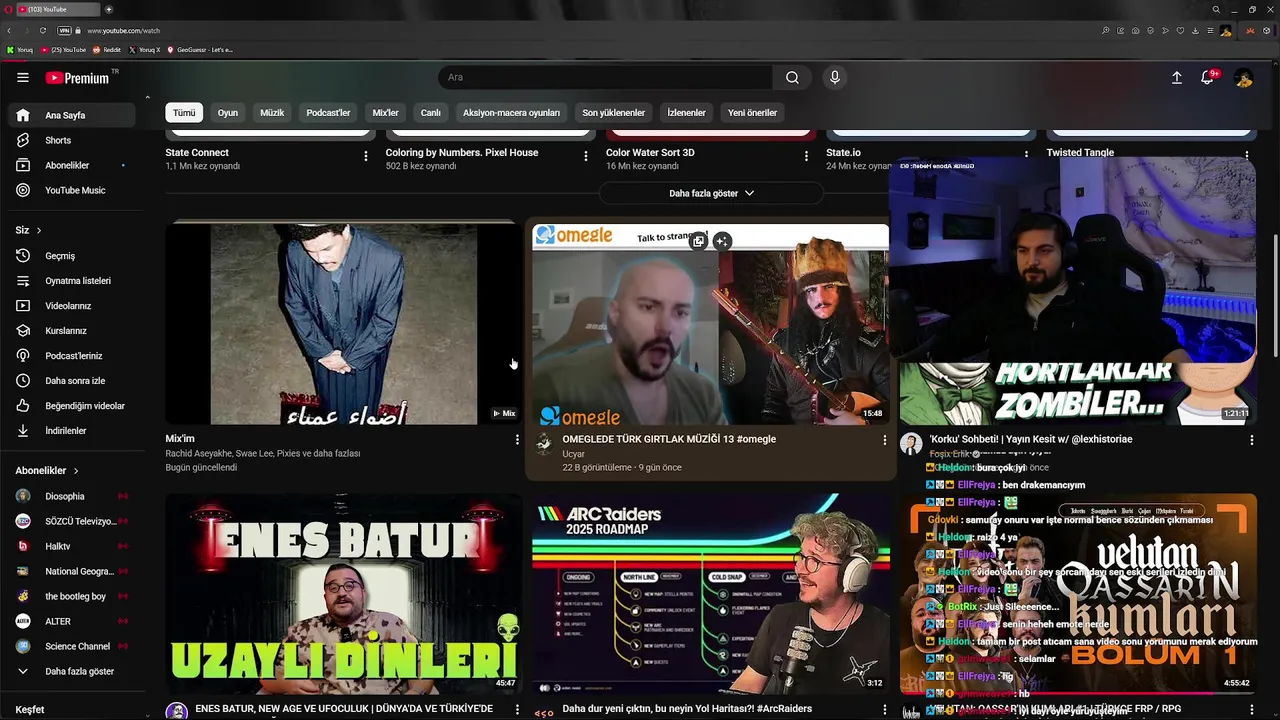
Task: Open the upload/create icon in the header
Action: coord(1177,77)
